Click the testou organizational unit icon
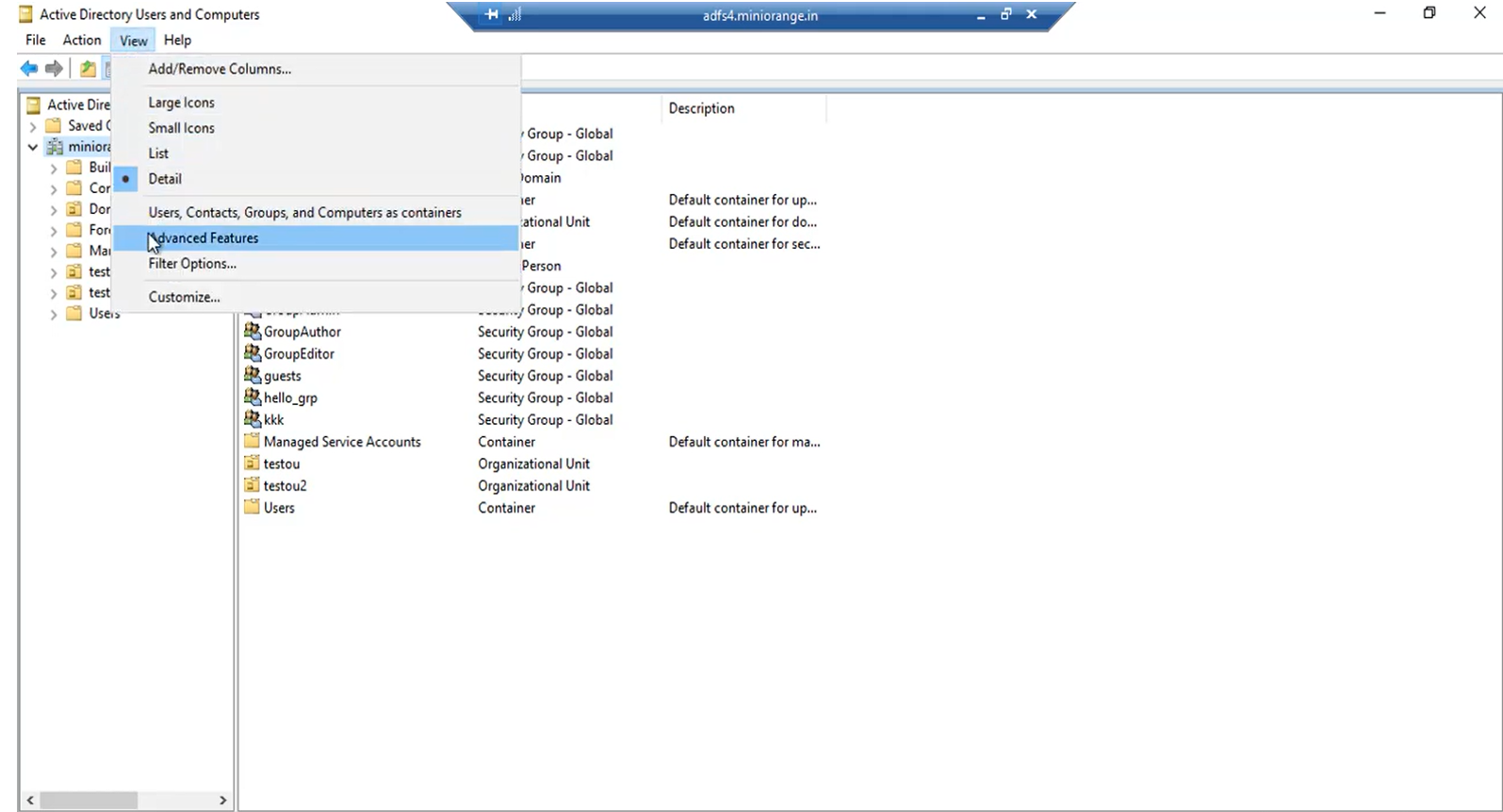This screenshot has width=1503, height=812. [252, 463]
